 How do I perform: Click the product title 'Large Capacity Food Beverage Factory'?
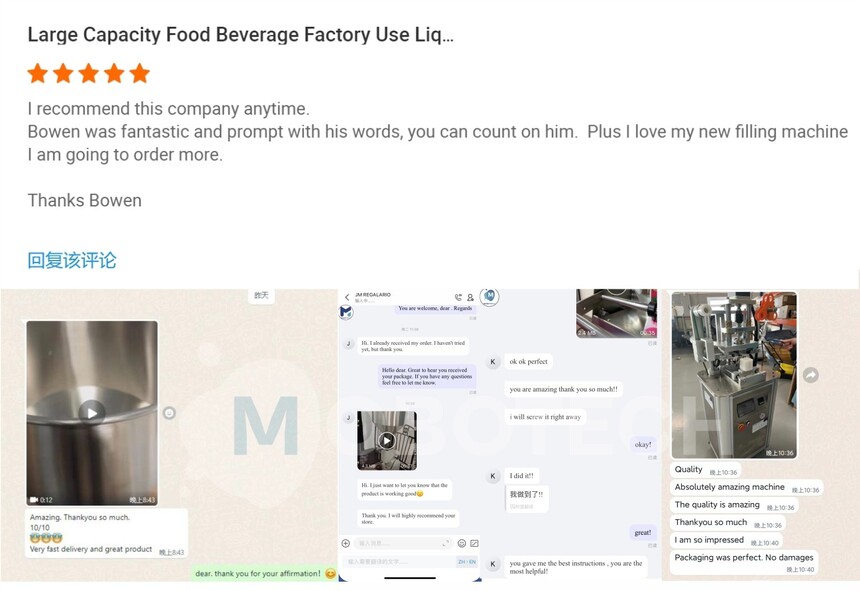240,35
